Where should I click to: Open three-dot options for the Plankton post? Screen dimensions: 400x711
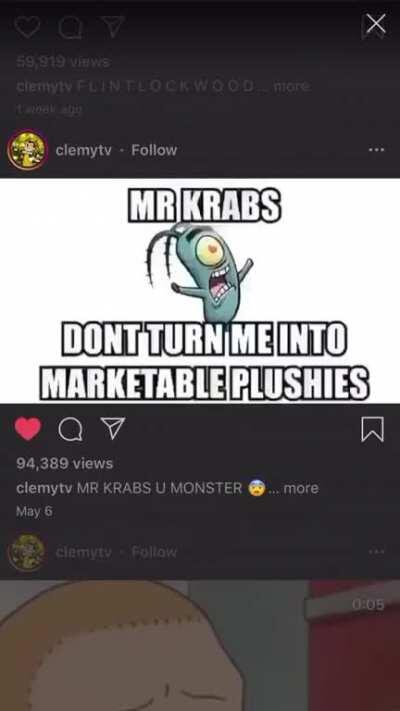(376, 150)
